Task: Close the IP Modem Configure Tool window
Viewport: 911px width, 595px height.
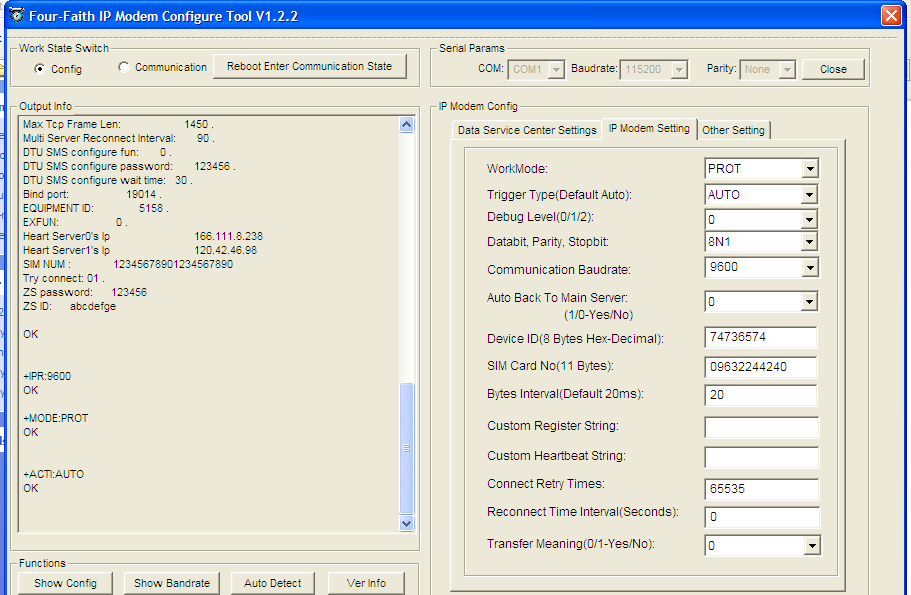Action: [891, 15]
